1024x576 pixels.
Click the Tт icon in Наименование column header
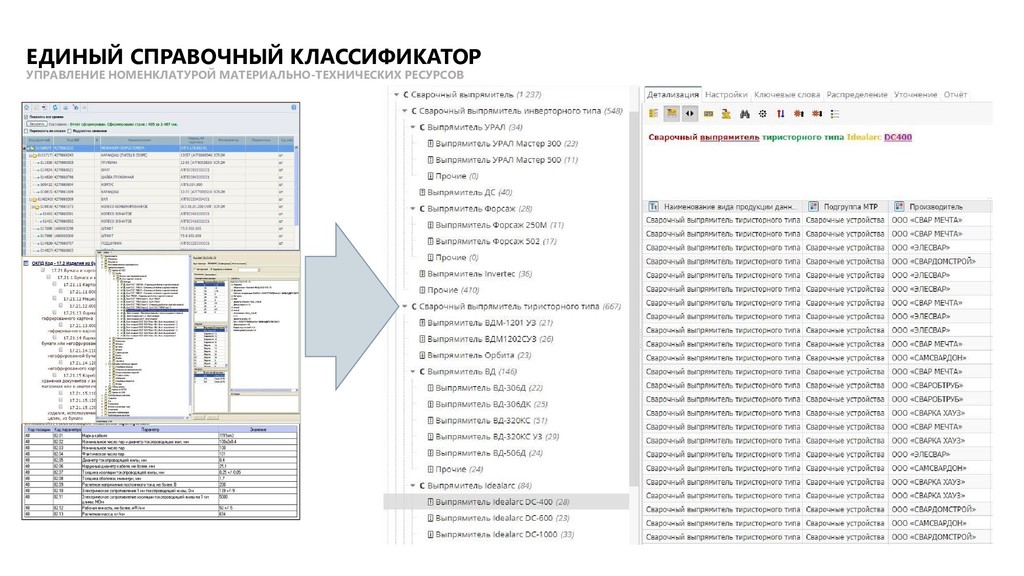(x=653, y=206)
